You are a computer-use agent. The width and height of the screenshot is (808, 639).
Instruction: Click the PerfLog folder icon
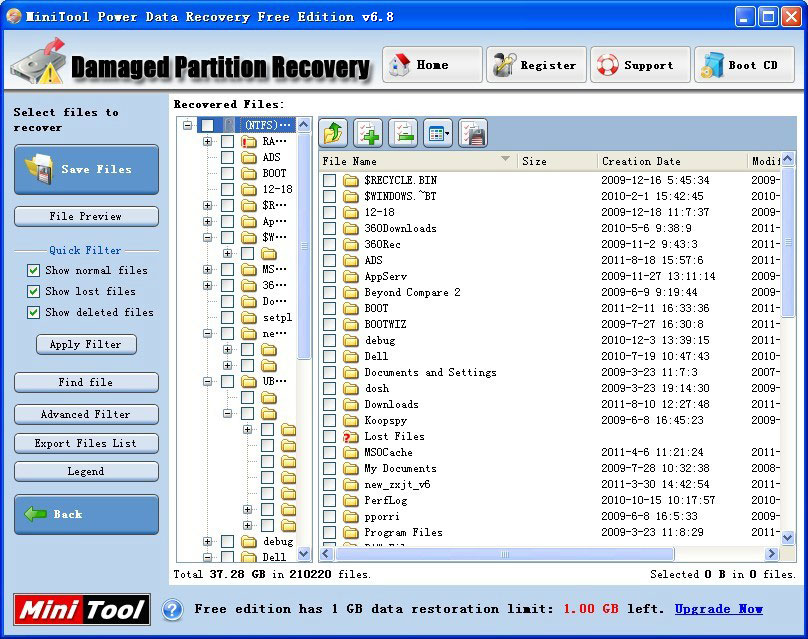click(x=351, y=500)
